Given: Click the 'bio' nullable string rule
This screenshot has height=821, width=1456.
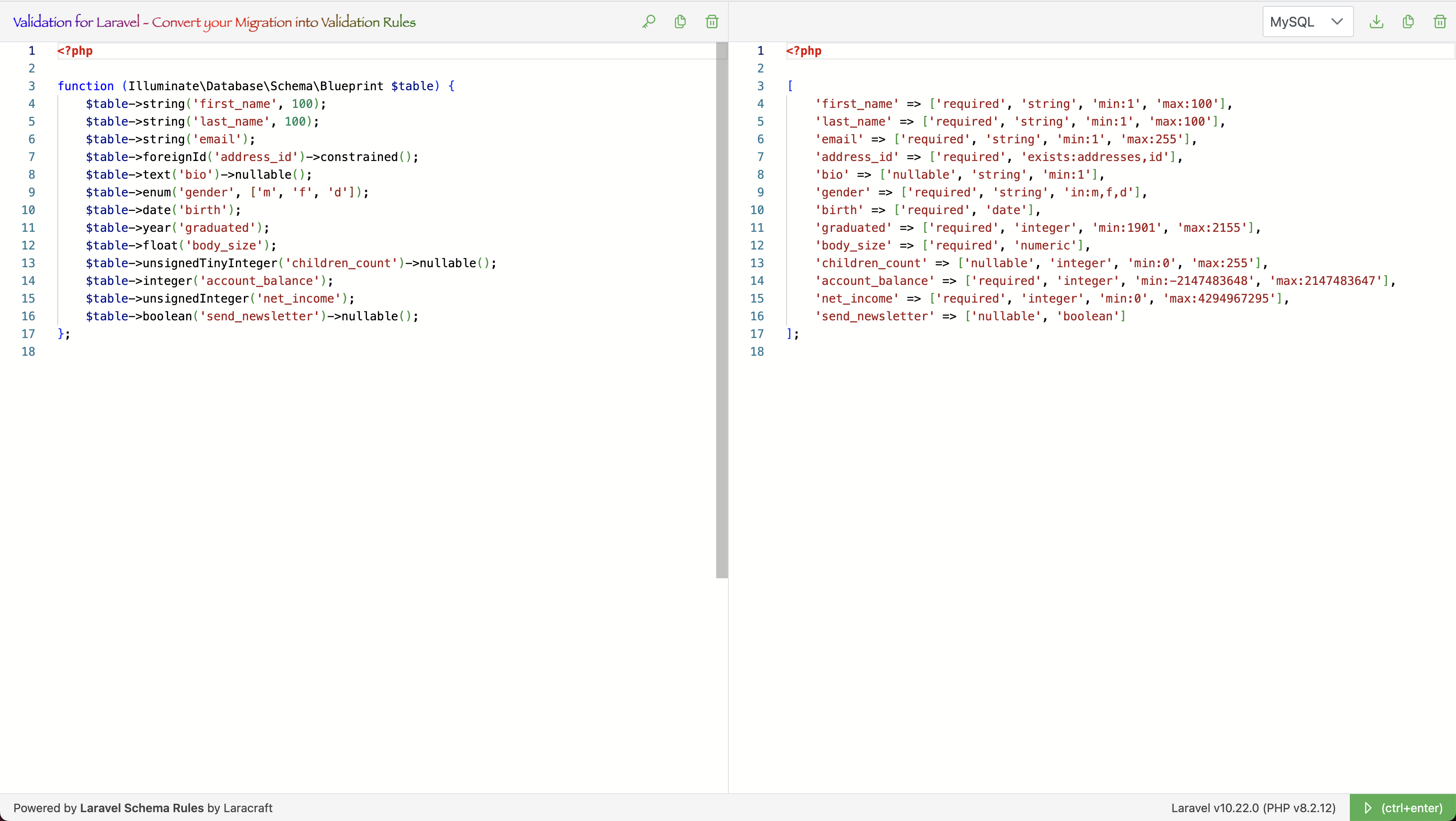Looking at the screenshot, I should tap(959, 174).
